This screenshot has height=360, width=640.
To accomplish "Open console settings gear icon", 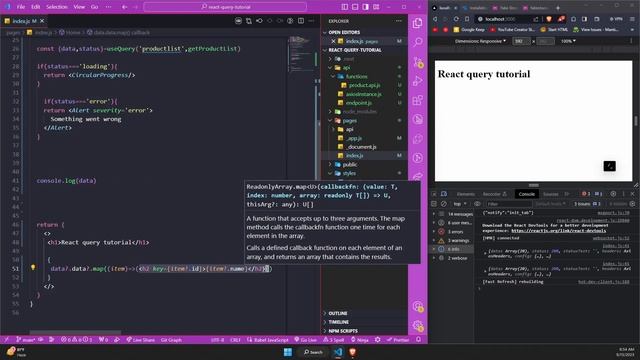I will click(x=632, y=204).
